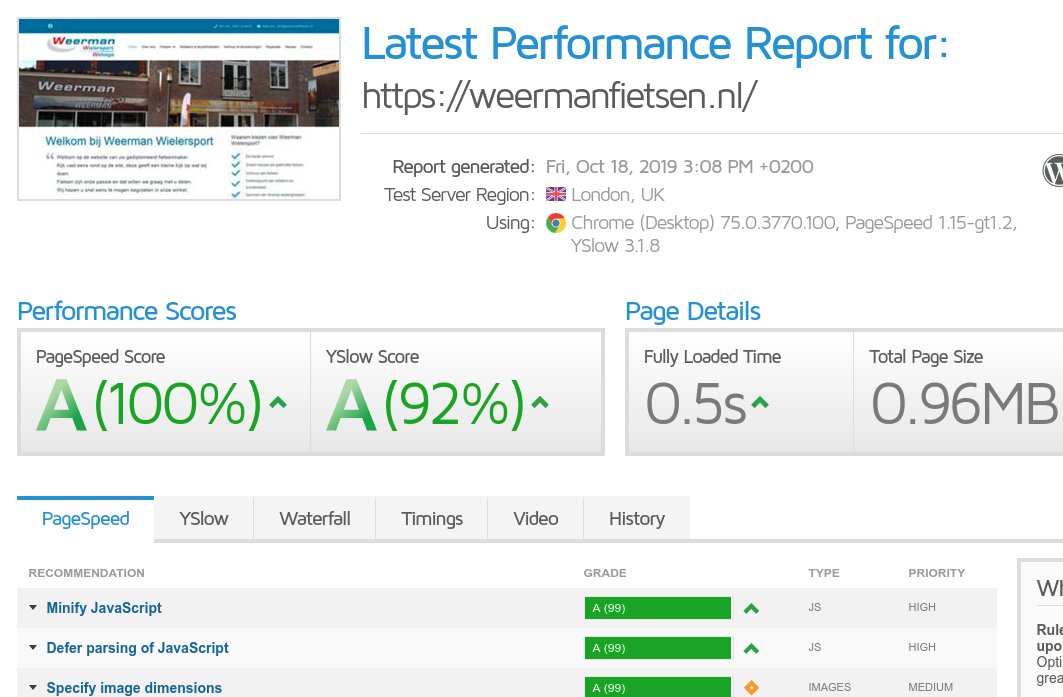Expand the Minify JavaScript recommendation

tap(104, 608)
